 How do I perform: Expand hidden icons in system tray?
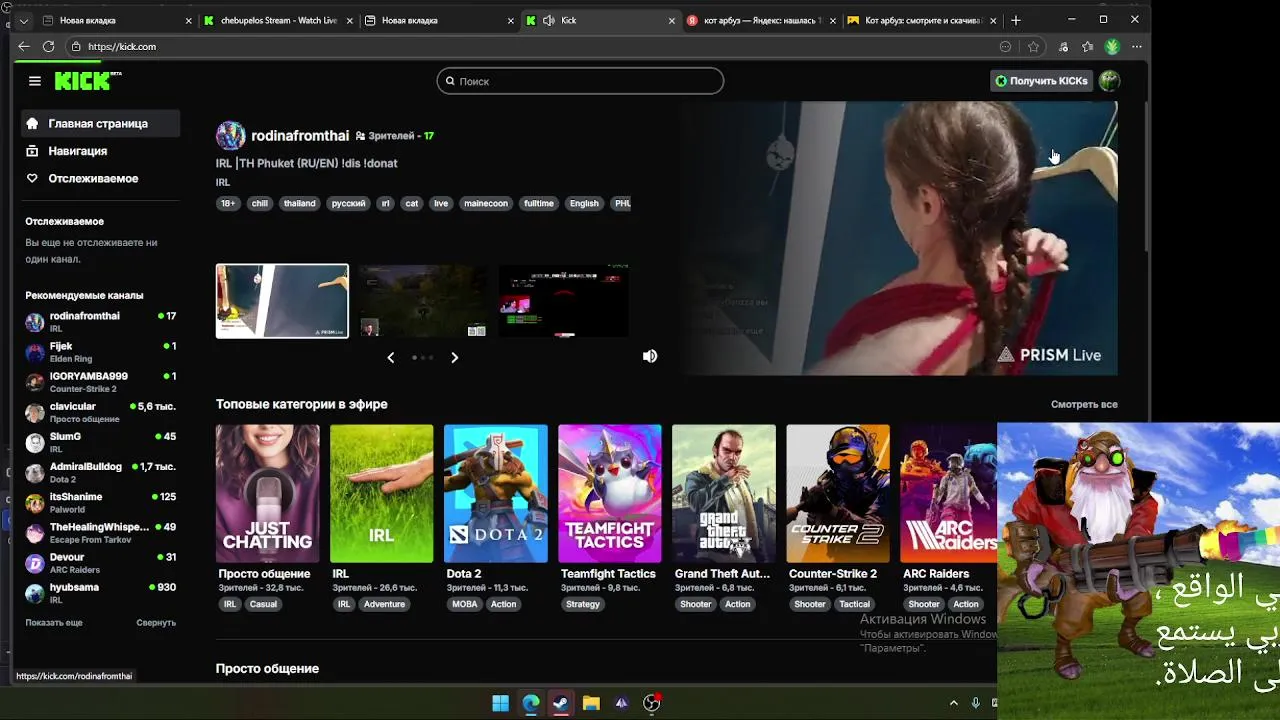tap(953, 703)
